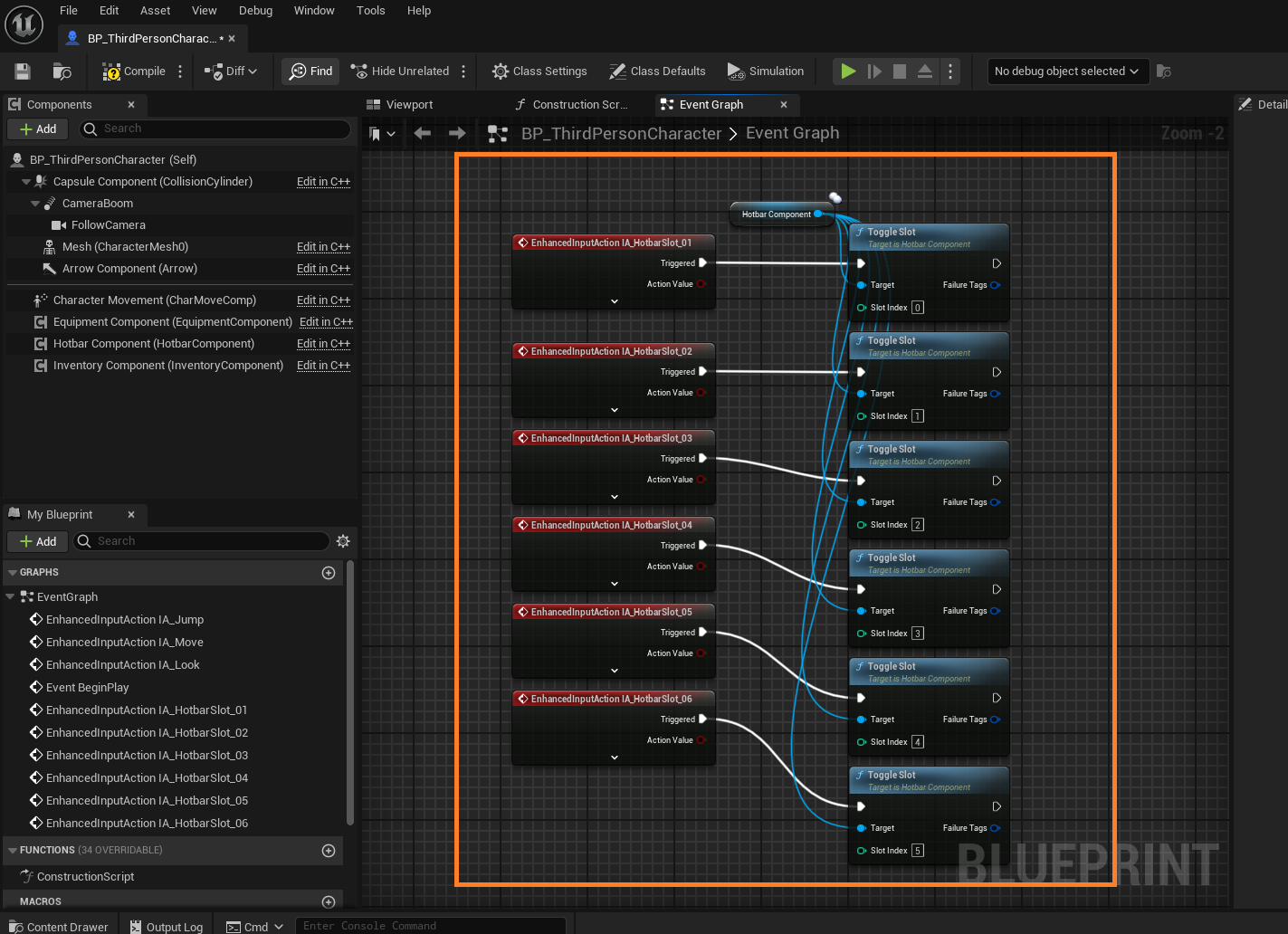Click BP_ThirdPersonCharacter breadcrumb
The width and height of the screenshot is (1288, 934).
tap(621, 134)
